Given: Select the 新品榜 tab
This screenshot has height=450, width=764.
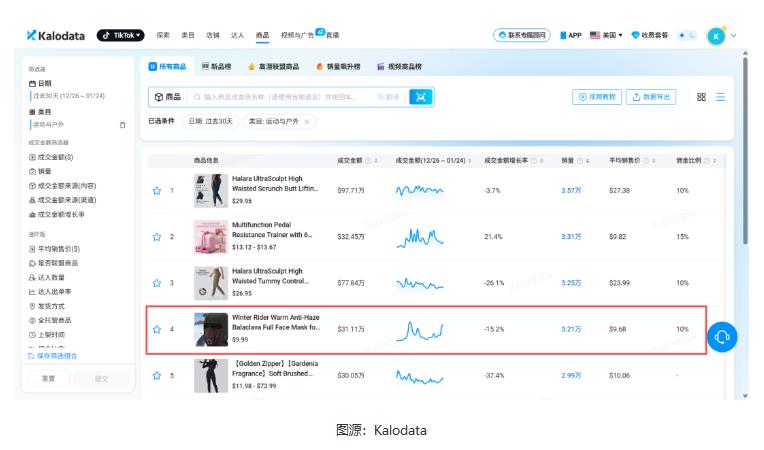Looking at the screenshot, I should point(216,66).
